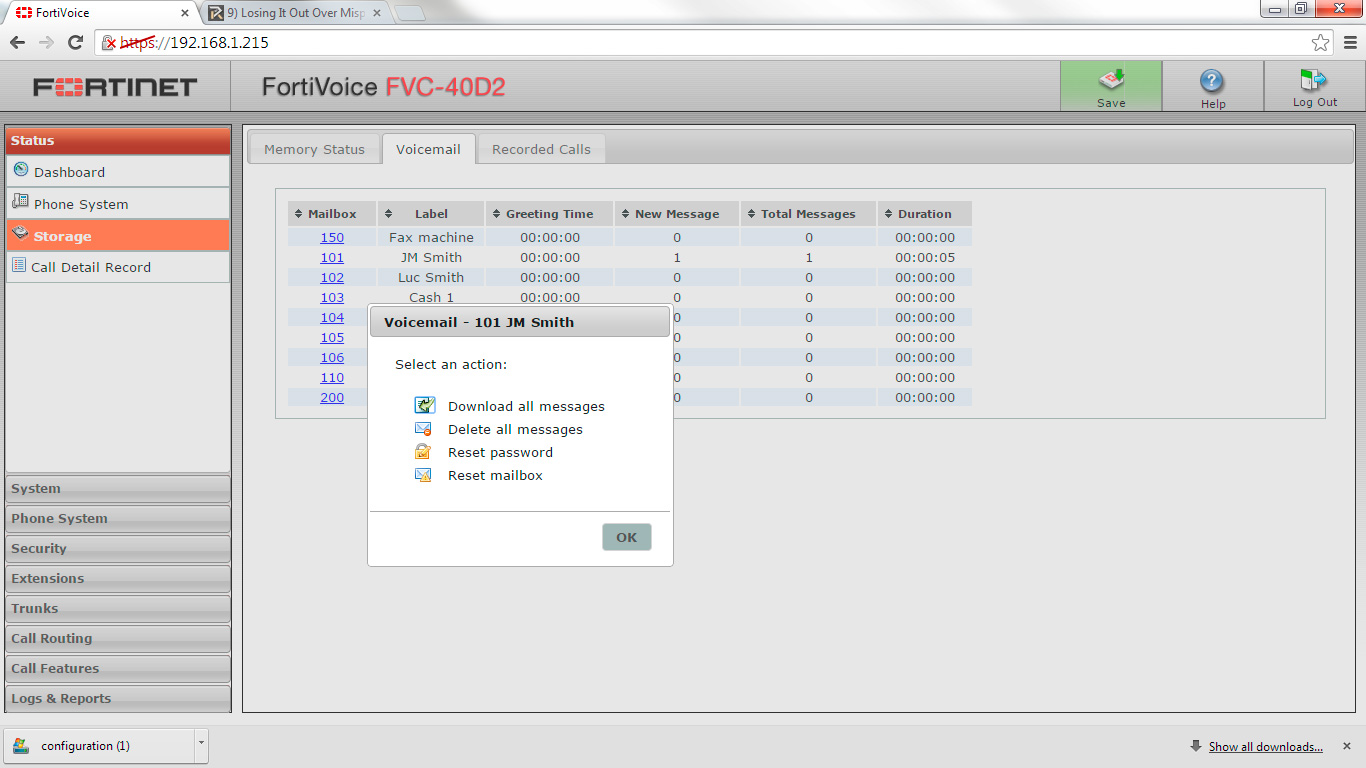Expand the Call Features sidebar section
This screenshot has height=768, width=1366.
(118, 668)
